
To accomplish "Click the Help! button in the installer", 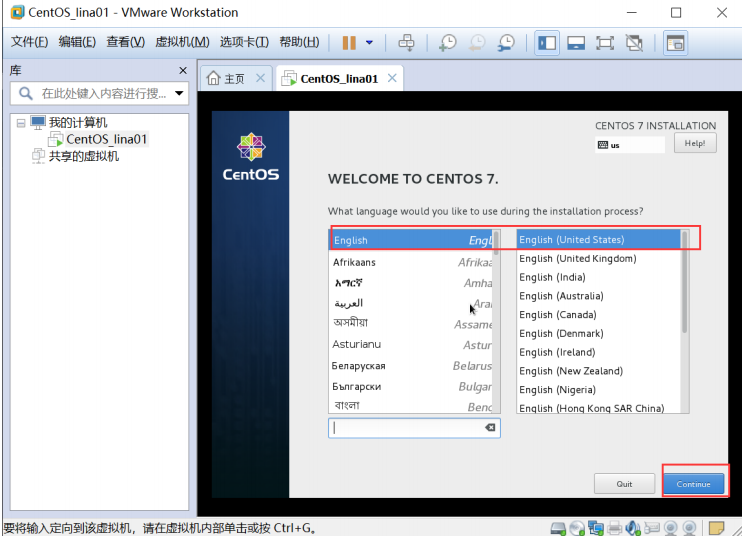I will pos(695,143).
